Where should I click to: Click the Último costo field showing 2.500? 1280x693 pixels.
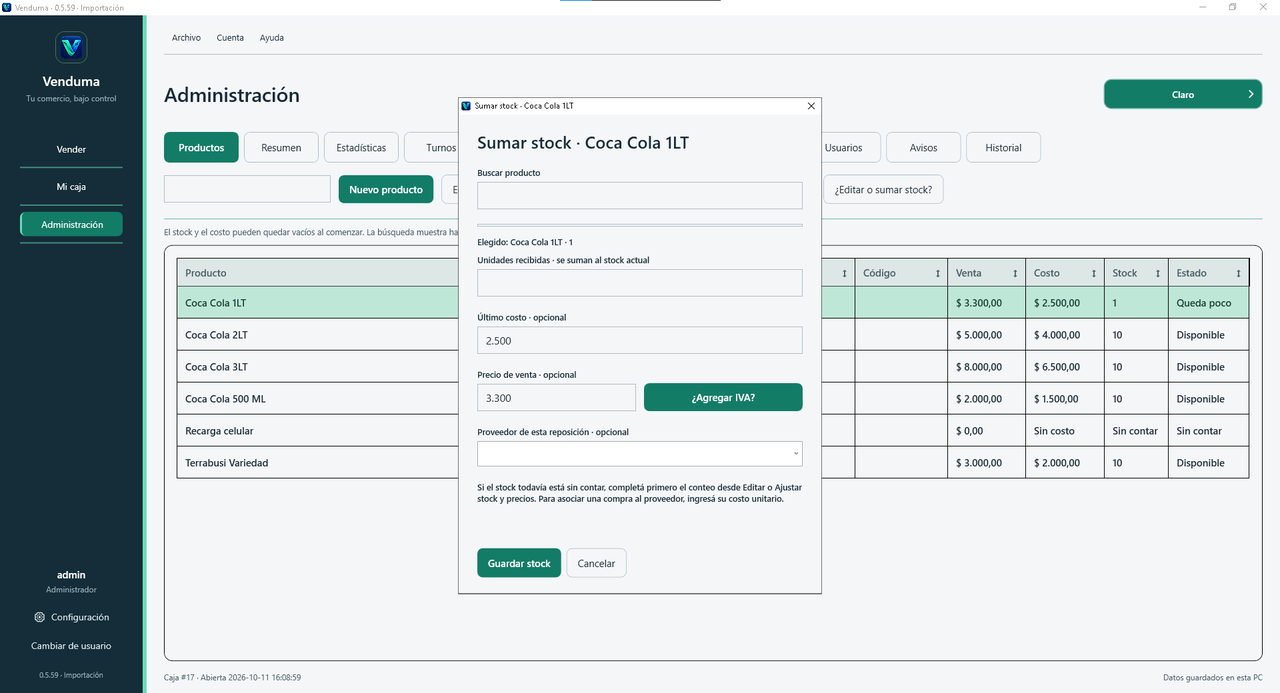point(640,340)
